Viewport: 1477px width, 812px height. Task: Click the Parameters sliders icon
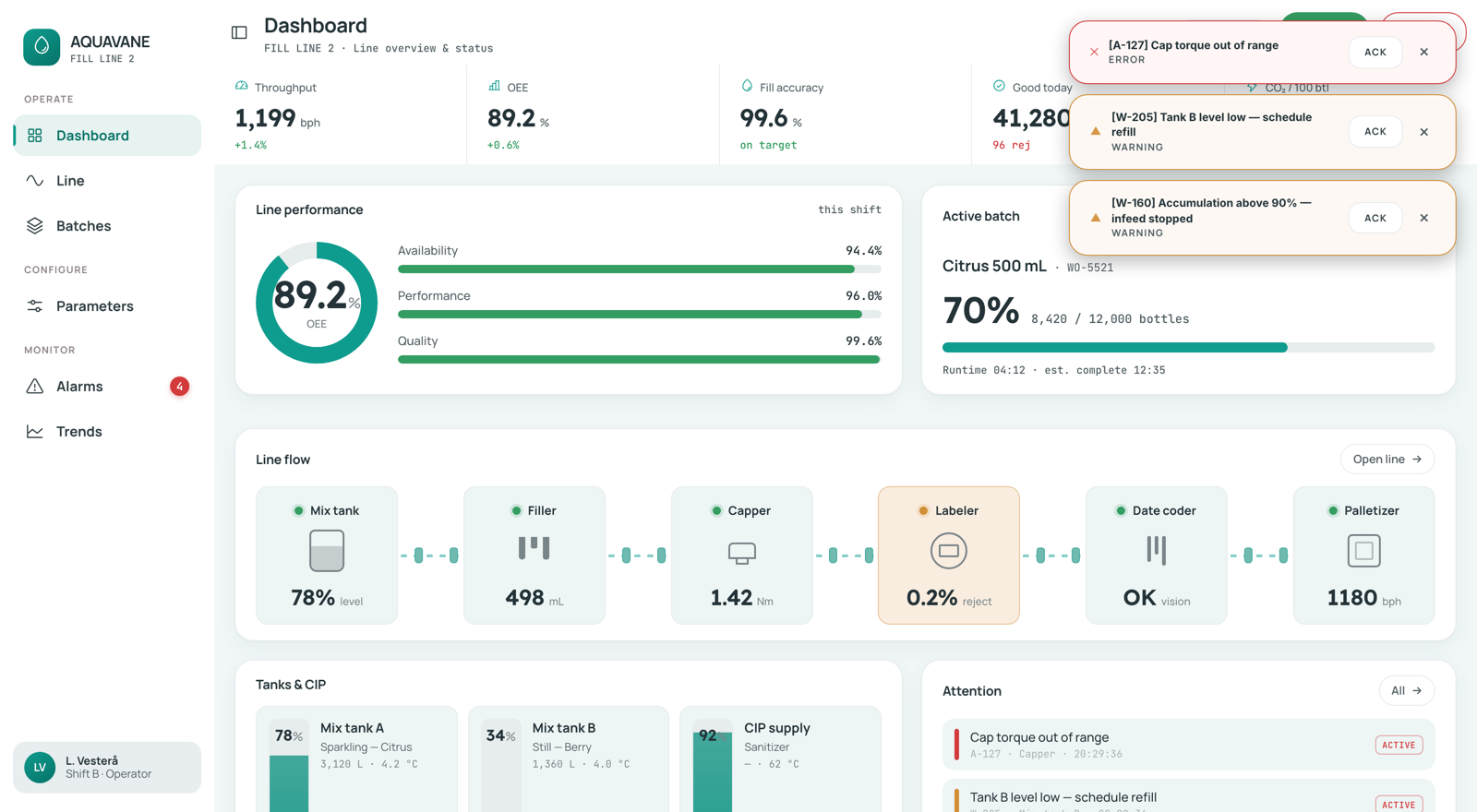(x=35, y=306)
